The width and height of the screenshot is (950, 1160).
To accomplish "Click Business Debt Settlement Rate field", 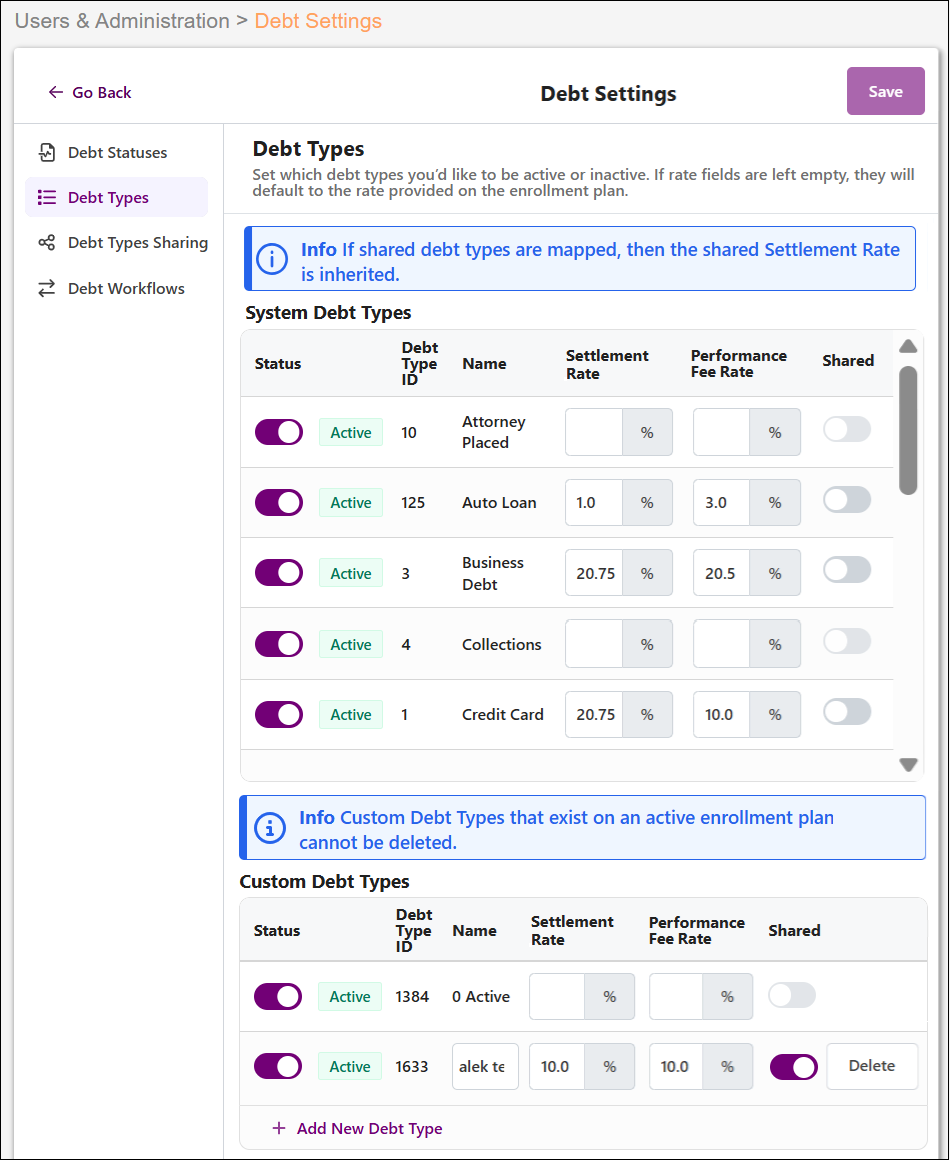I will 594,573.
